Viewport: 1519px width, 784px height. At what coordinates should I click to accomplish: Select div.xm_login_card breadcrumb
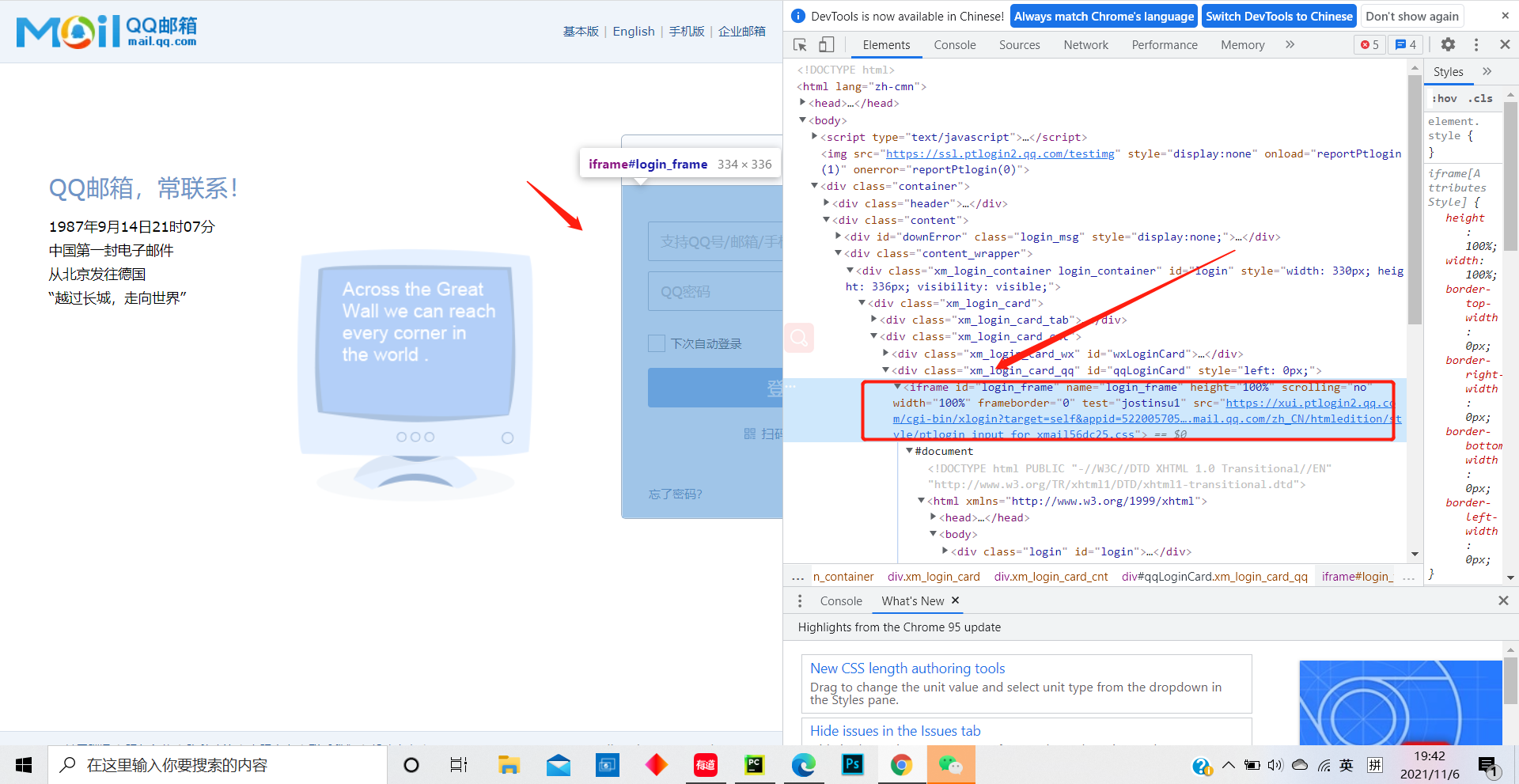pyautogui.click(x=934, y=577)
